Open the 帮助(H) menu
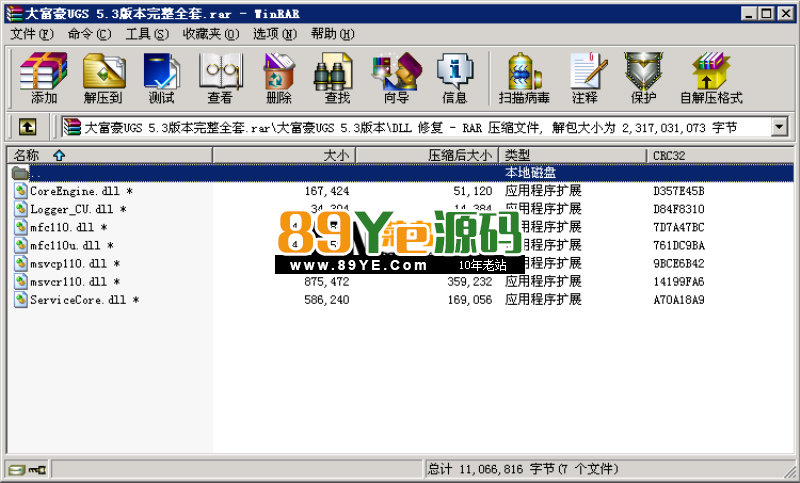 (x=333, y=34)
